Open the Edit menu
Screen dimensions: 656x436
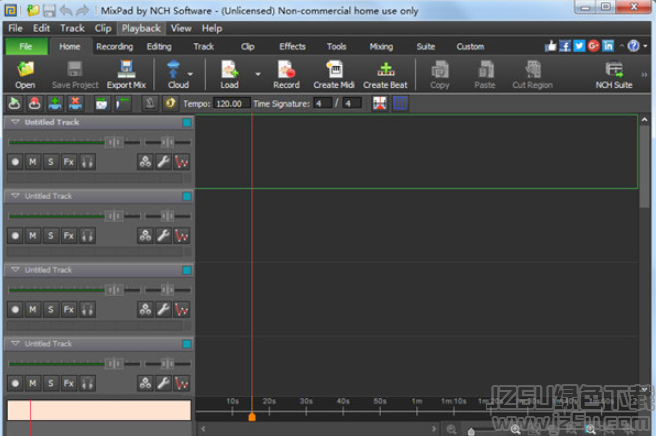pyautogui.click(x=41, y=28)
